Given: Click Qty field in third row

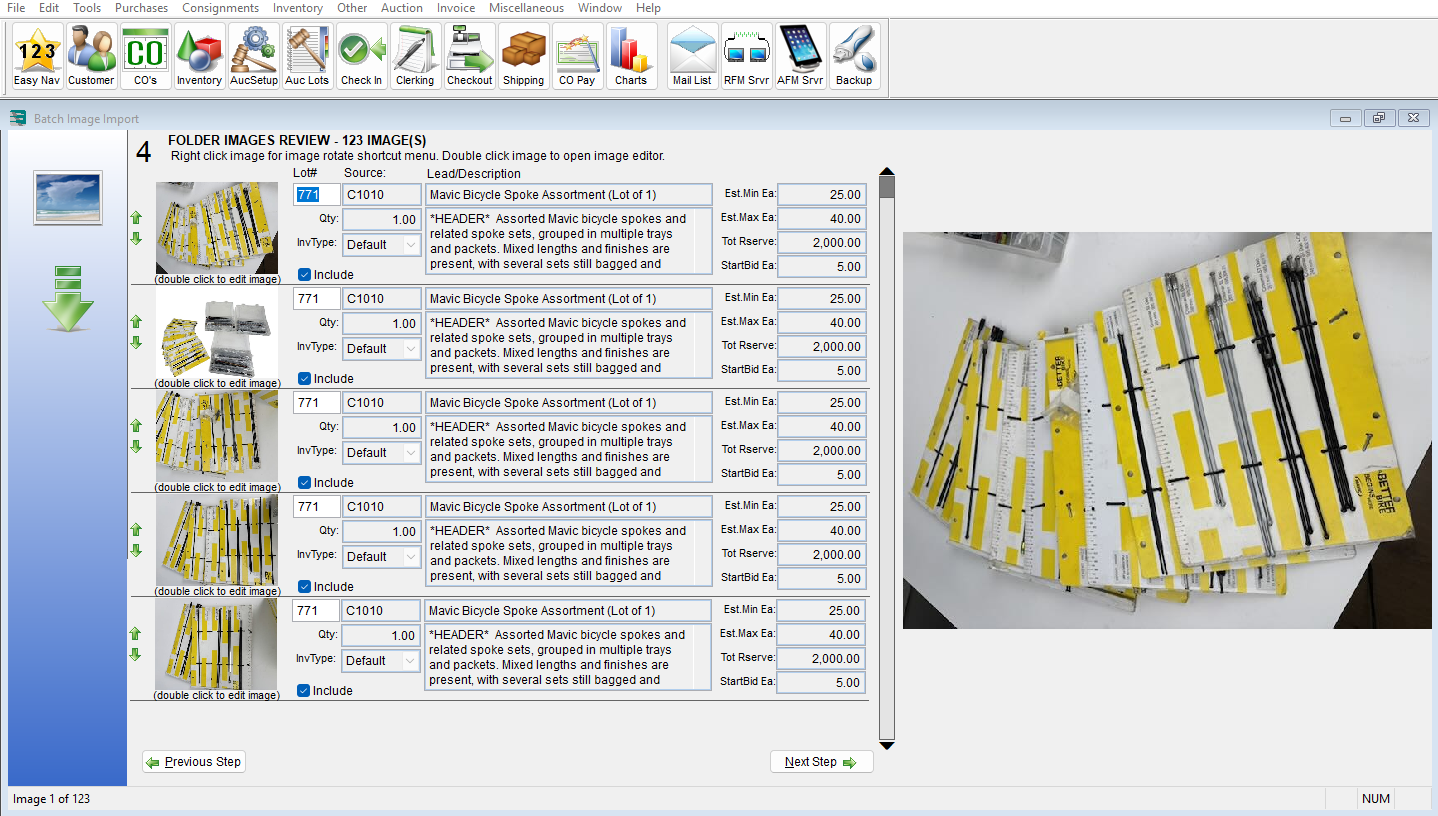Looking at the screenshot, I should tap(382, 427).
